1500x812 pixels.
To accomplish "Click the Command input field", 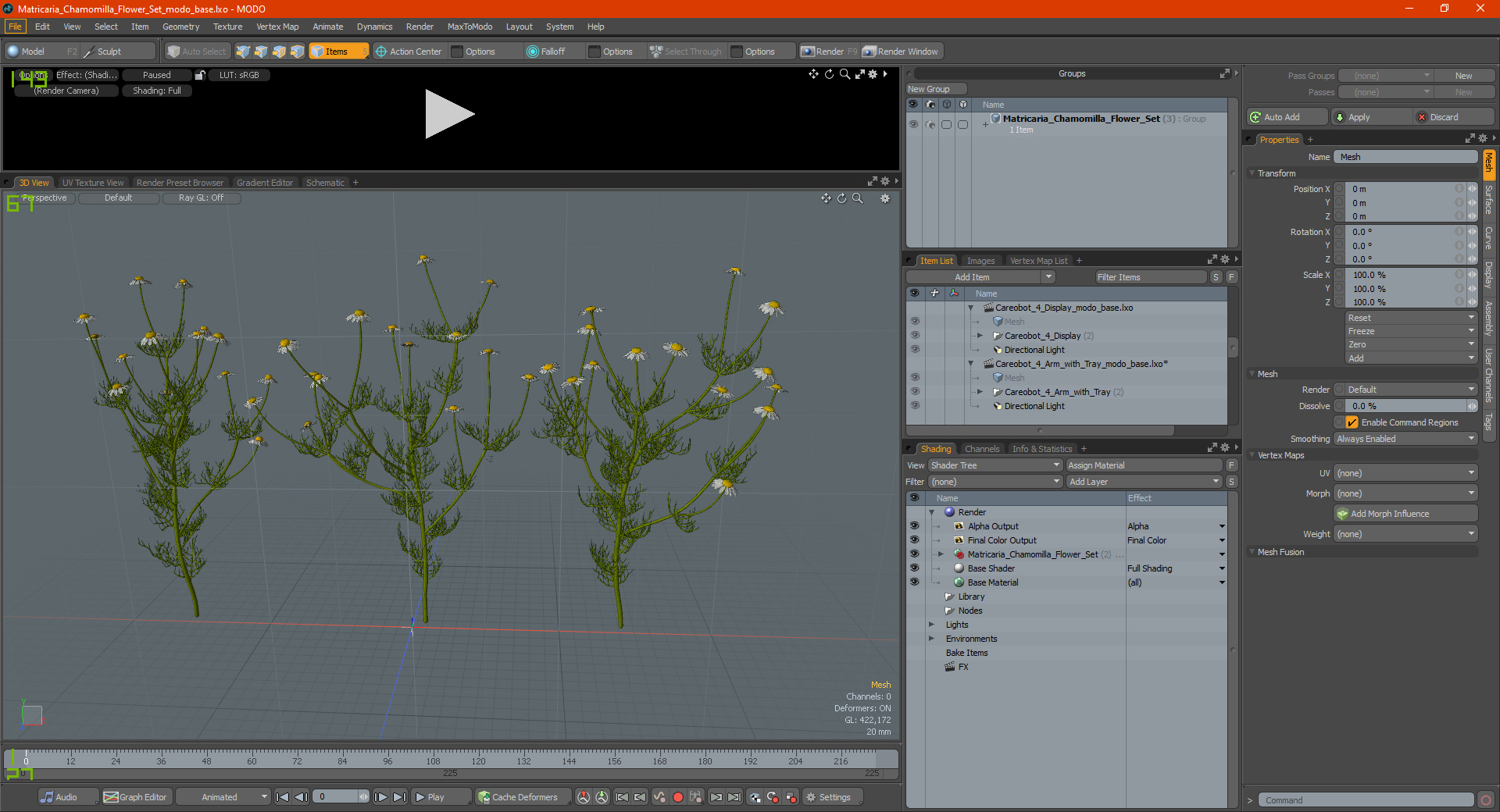I will tap(1366, 800).
